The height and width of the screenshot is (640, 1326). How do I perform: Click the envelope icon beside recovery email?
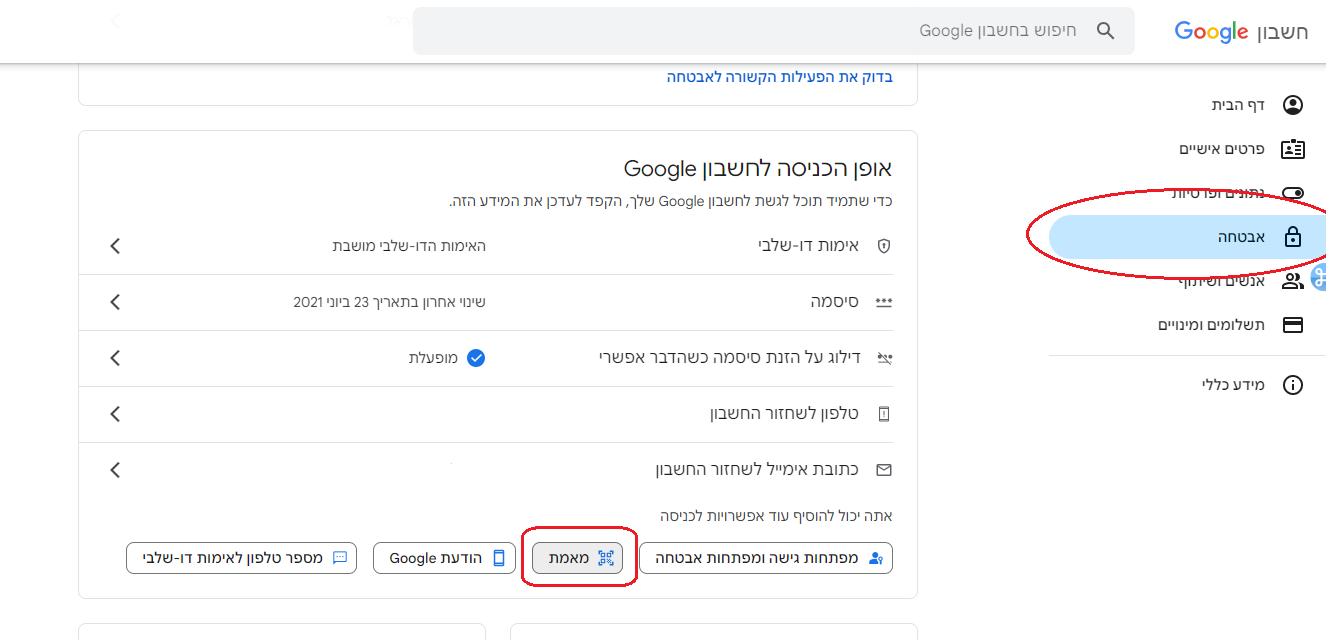tap(883, 470)
